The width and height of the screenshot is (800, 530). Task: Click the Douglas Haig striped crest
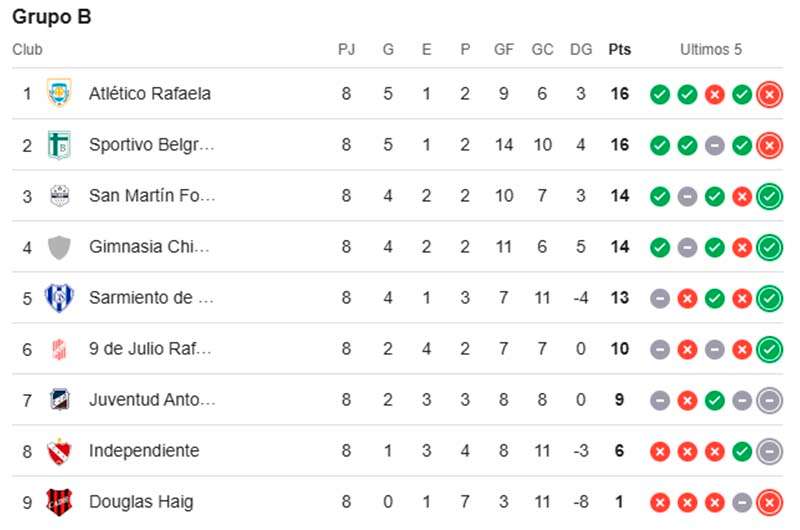tap(59, 502)
